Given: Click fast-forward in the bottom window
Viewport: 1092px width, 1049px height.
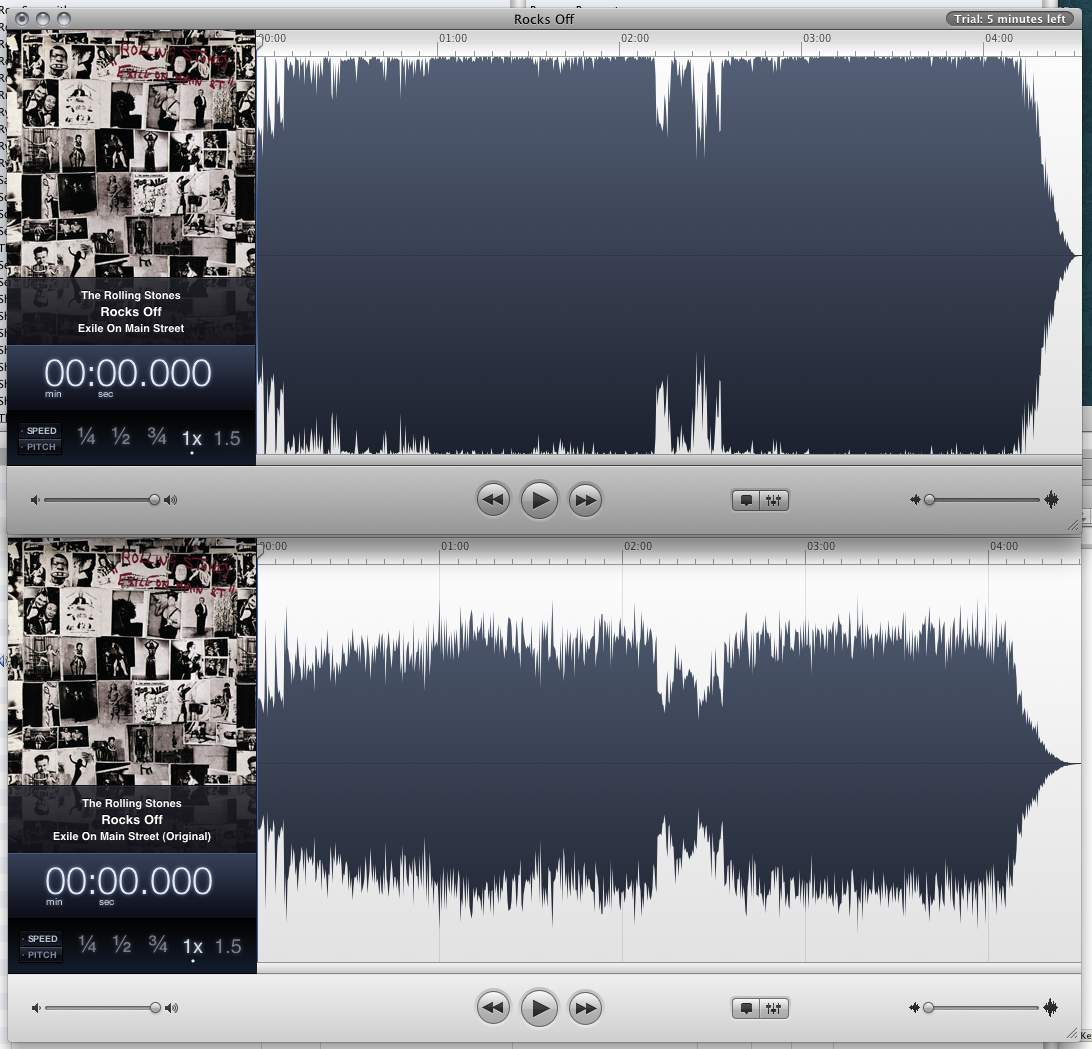Looking at the screenshot, I should point(585,1007).
